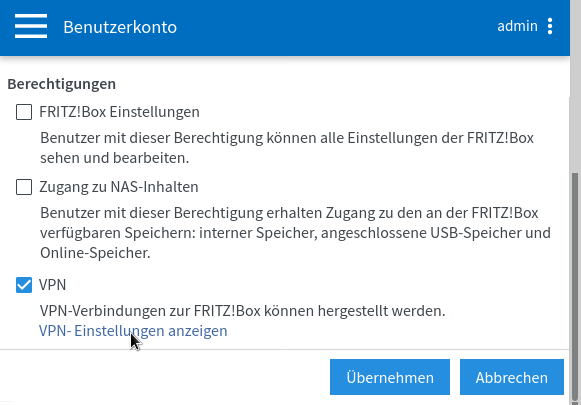Click the VPN label text
Viewport: 581px width, 405px height.
tap(53, 285)
